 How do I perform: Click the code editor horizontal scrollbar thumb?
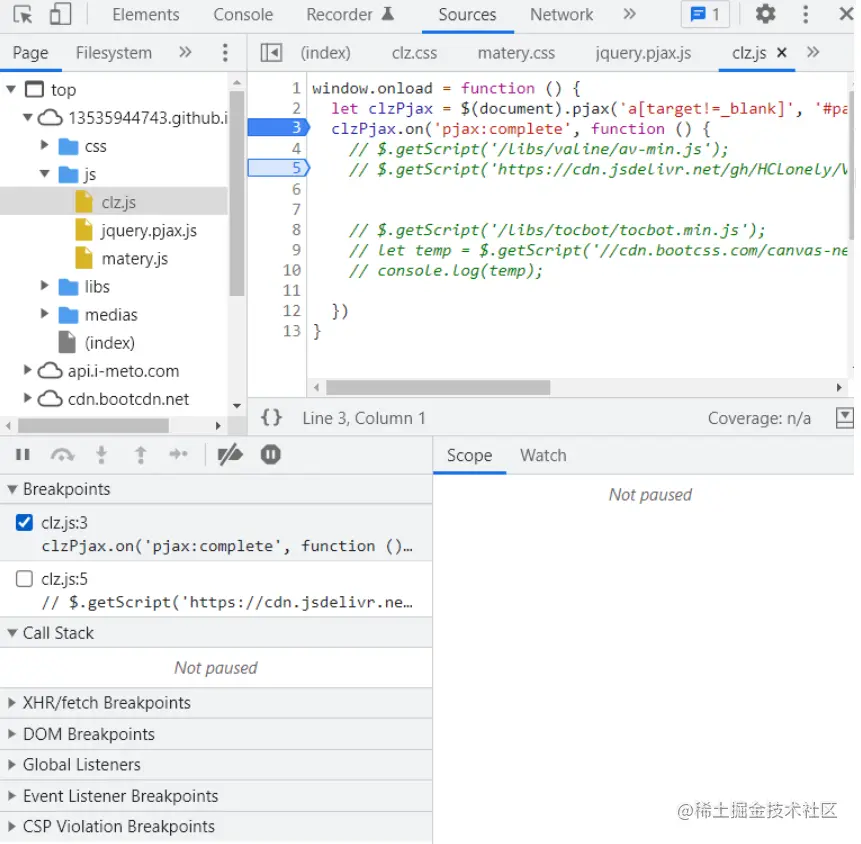point(438,387)
